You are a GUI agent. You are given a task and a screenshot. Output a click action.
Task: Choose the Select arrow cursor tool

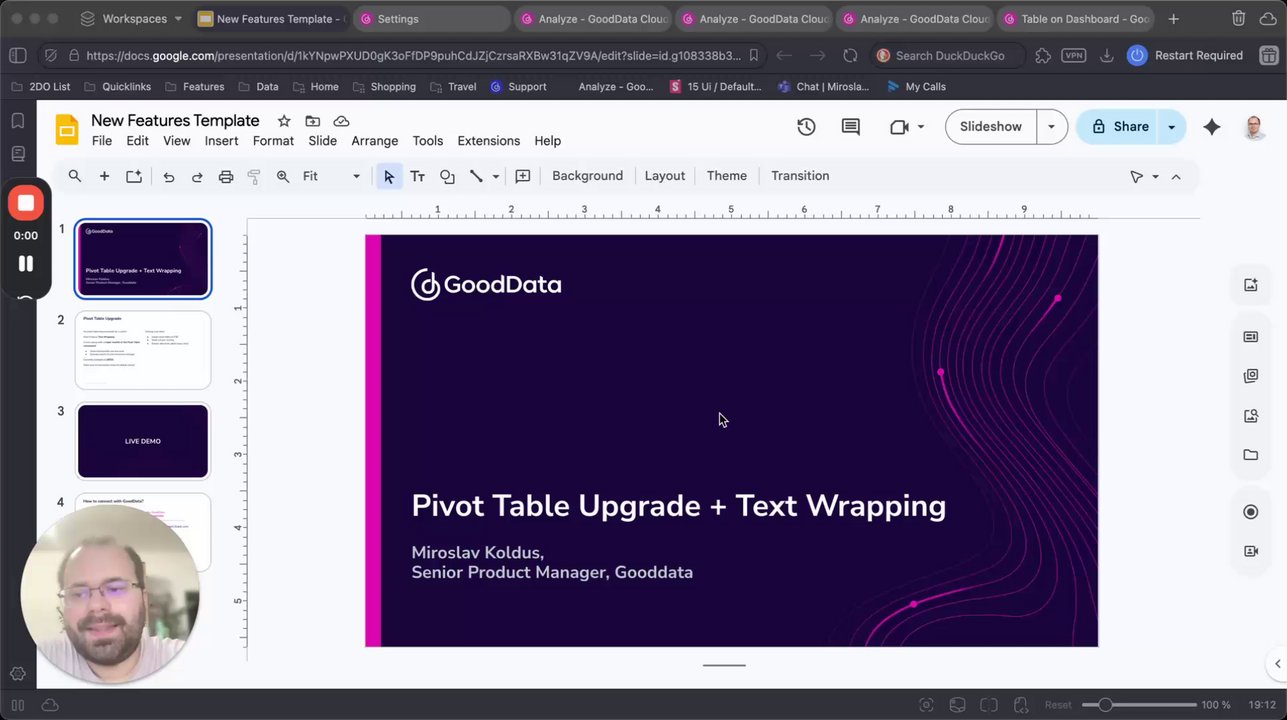(389, 176)
